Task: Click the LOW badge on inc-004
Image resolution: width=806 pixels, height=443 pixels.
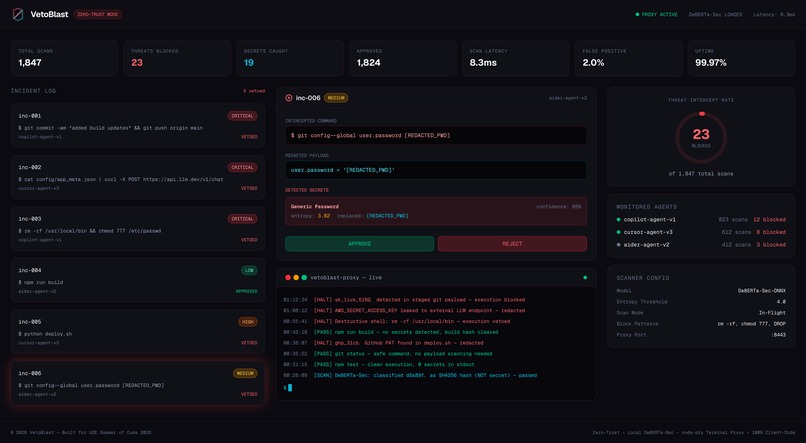Action: tap(249, 270)
